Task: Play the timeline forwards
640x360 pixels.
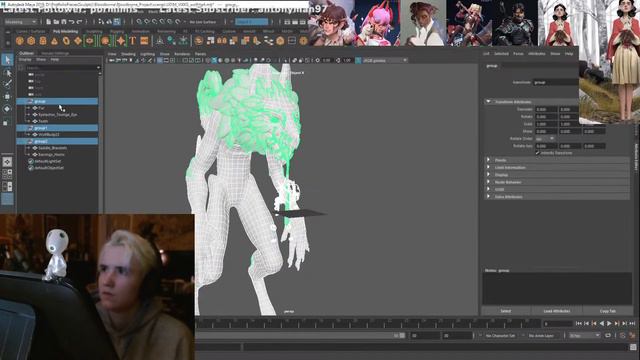Action: (609, 324)
